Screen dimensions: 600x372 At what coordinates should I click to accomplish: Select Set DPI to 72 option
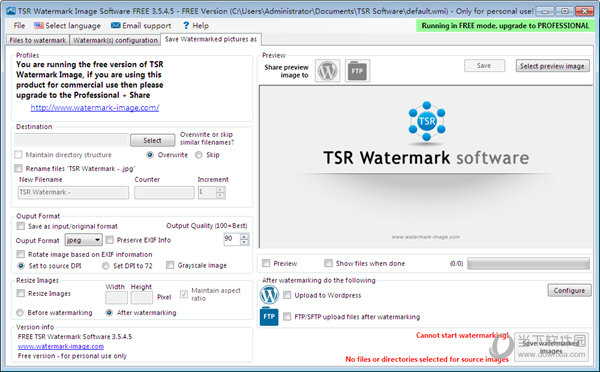point(106,266)
